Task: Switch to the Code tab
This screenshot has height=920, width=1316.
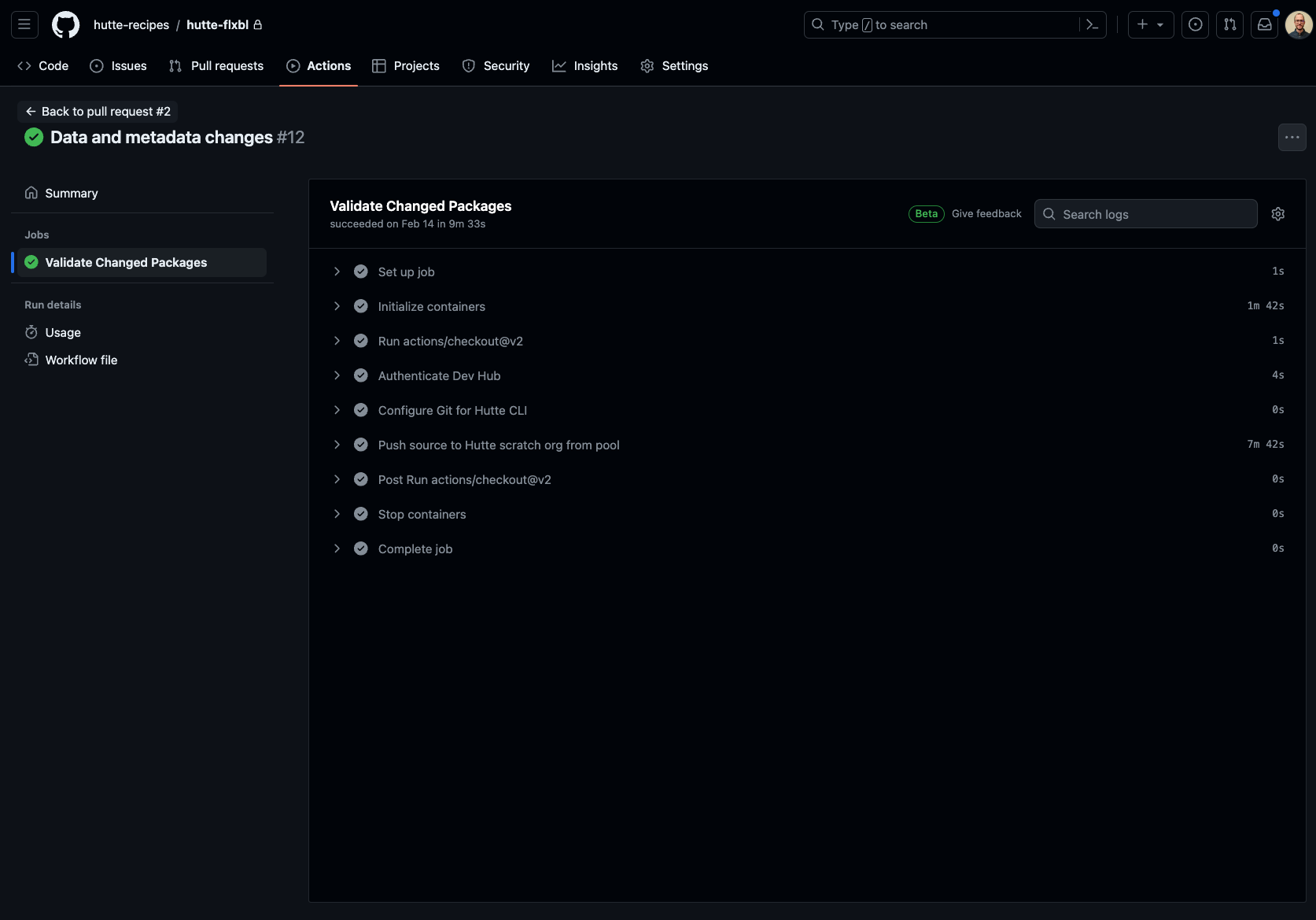Action: [x=43, y=66]
